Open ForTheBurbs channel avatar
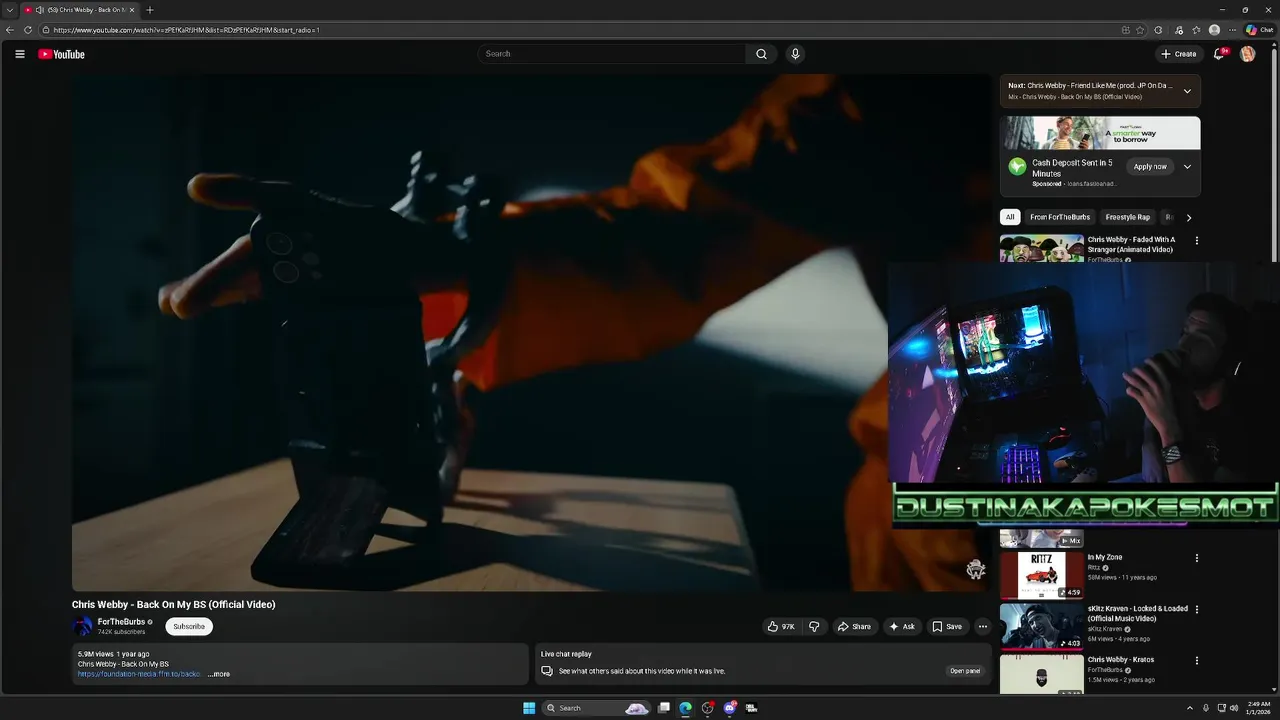The width and height of the screenshot is (1280, 720). click(82, 627)
